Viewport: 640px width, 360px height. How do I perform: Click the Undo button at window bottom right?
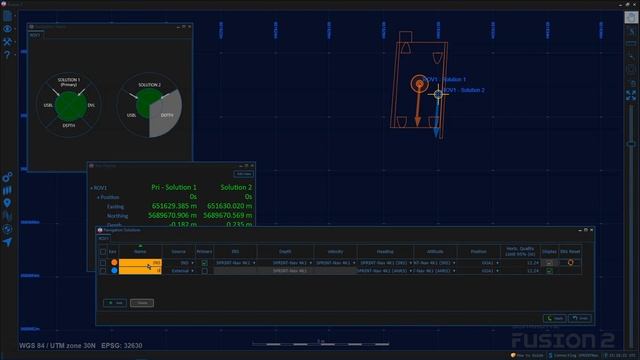(x=580, y=318)
